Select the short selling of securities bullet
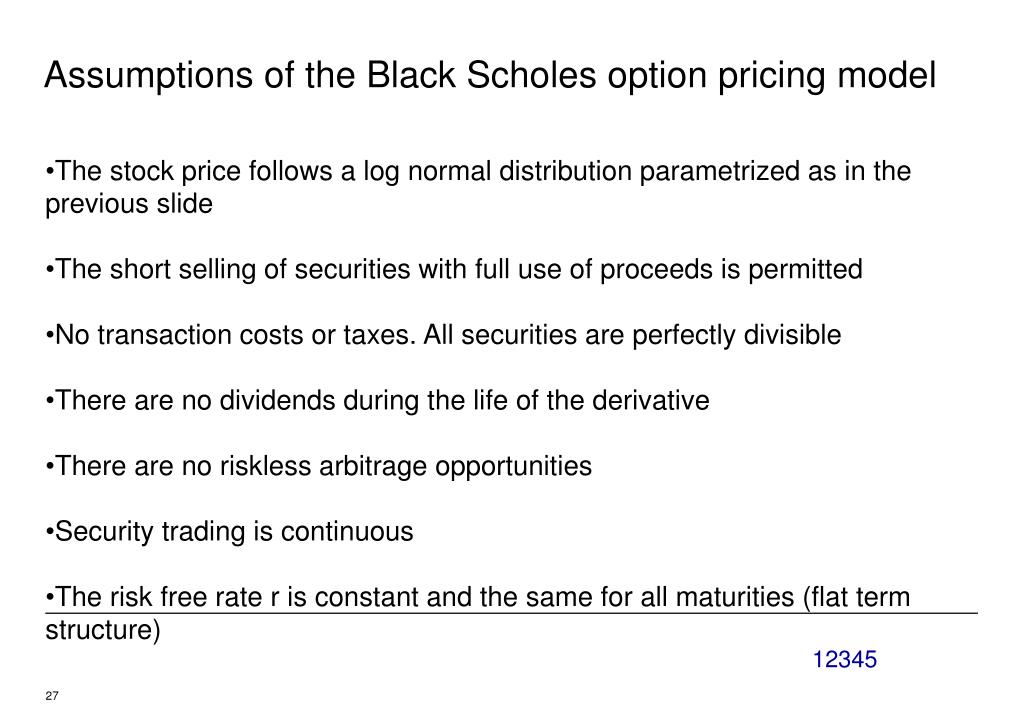This screenshot has height=708, width=1023. (x=454, y=269)
